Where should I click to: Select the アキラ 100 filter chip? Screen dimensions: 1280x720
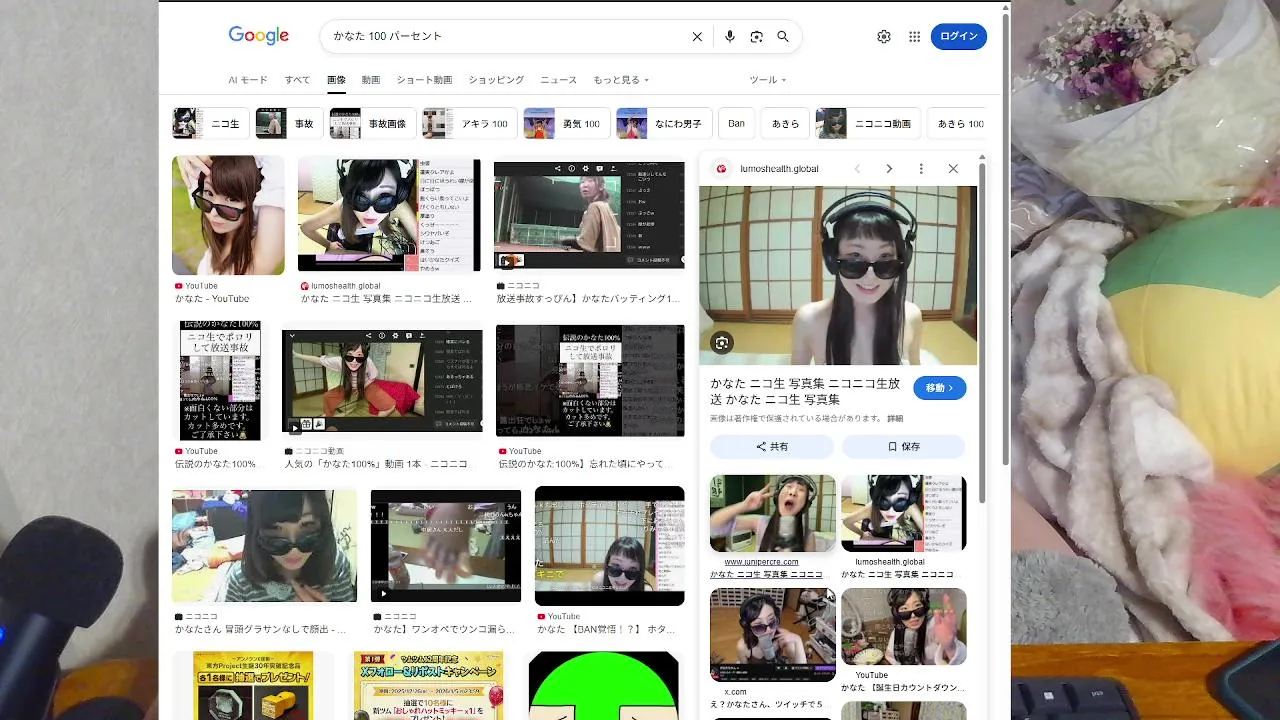pyautogui.click(x=469, y=123)
